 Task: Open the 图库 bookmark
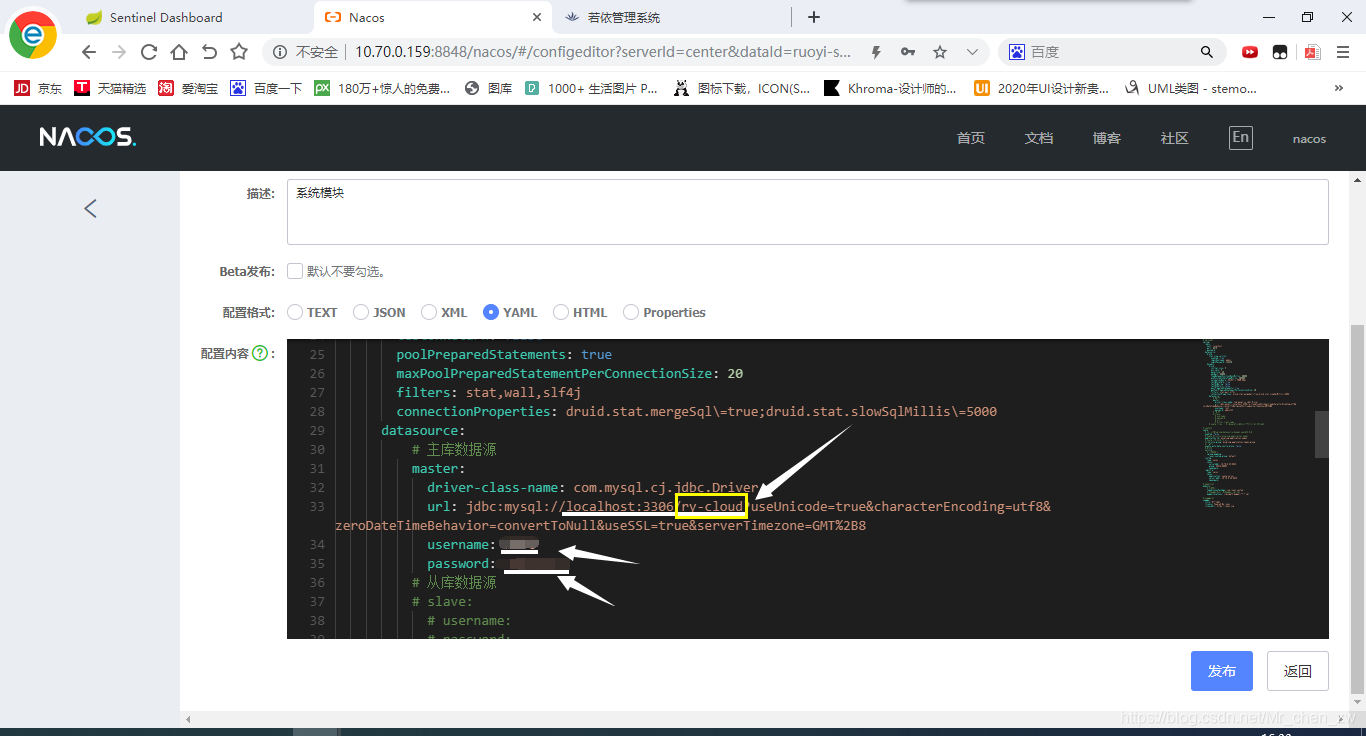click(x=489, y=88)
